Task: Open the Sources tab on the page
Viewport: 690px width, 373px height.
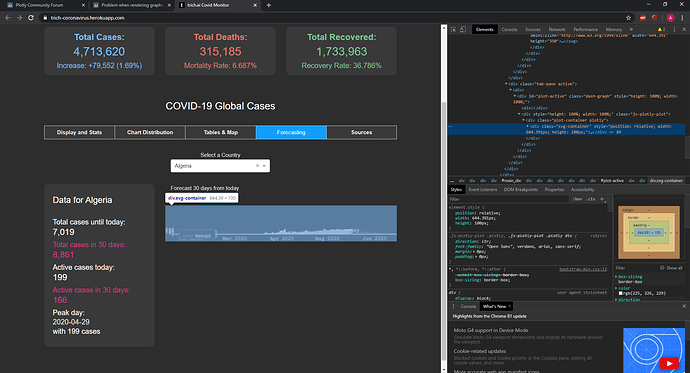Action: pos(362,132)
